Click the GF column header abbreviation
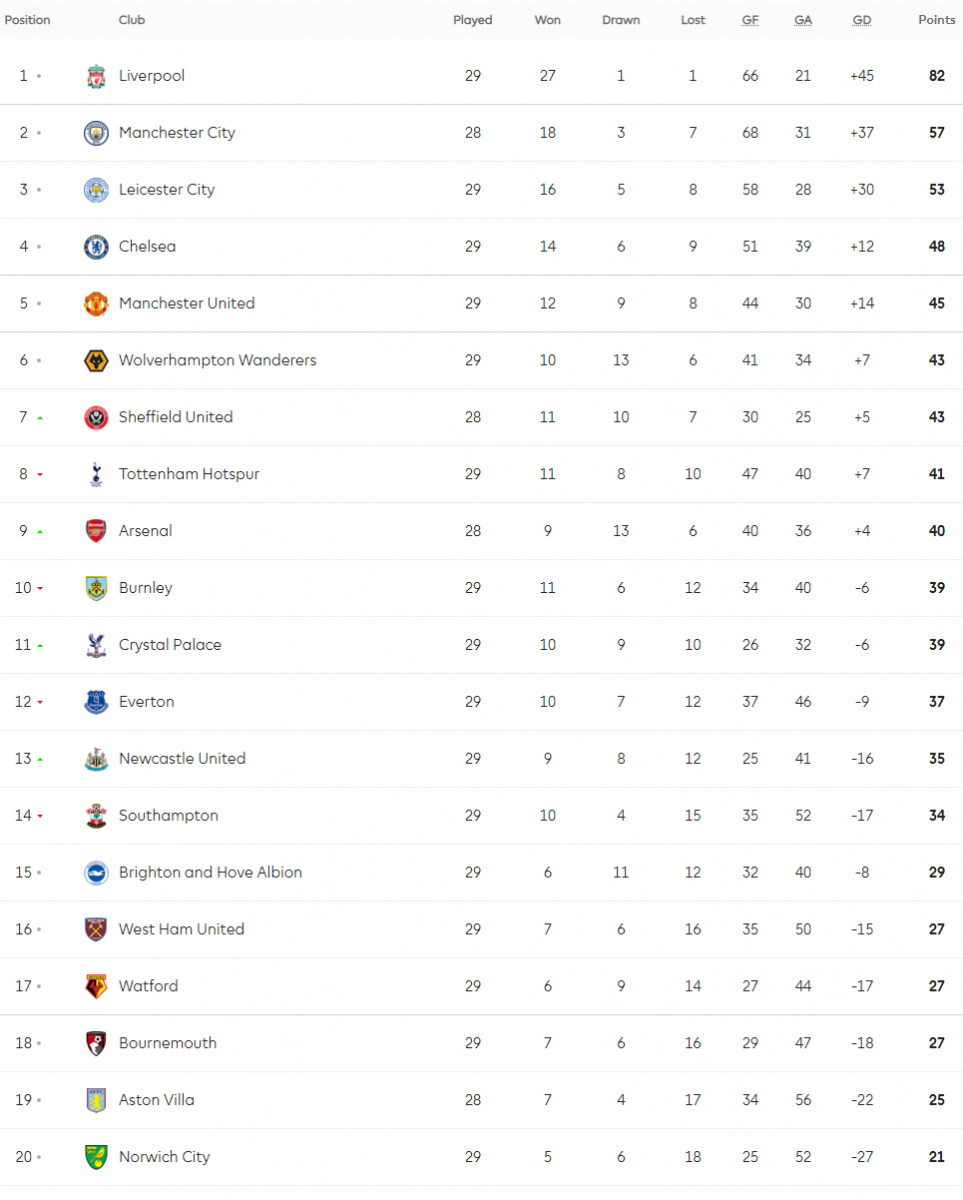 tap(750, 20)
